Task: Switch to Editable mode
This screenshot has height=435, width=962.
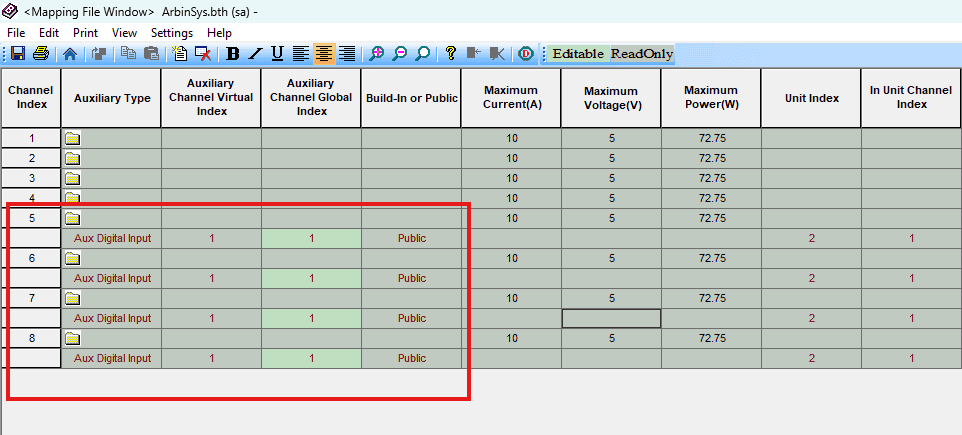Action: [579, 54]
